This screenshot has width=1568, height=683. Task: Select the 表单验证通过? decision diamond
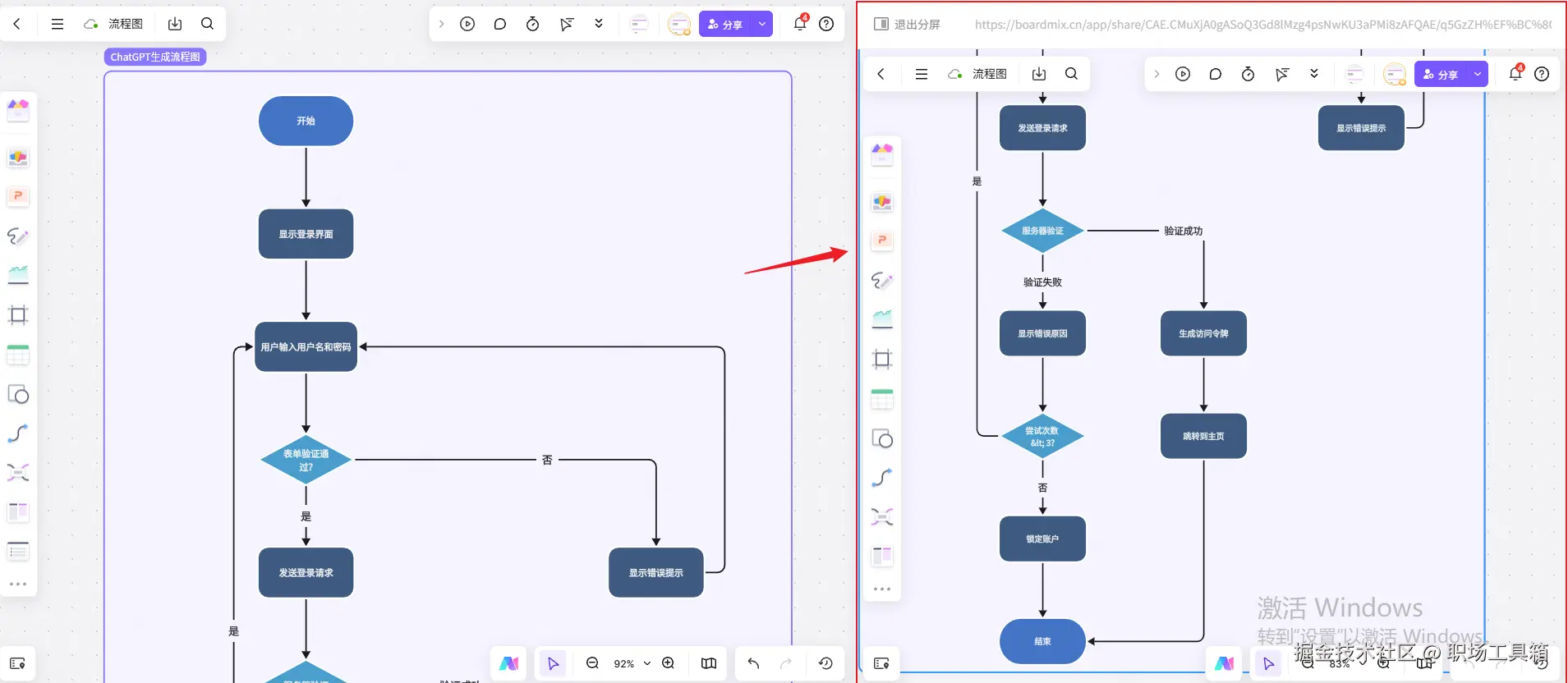coord(306,460)
